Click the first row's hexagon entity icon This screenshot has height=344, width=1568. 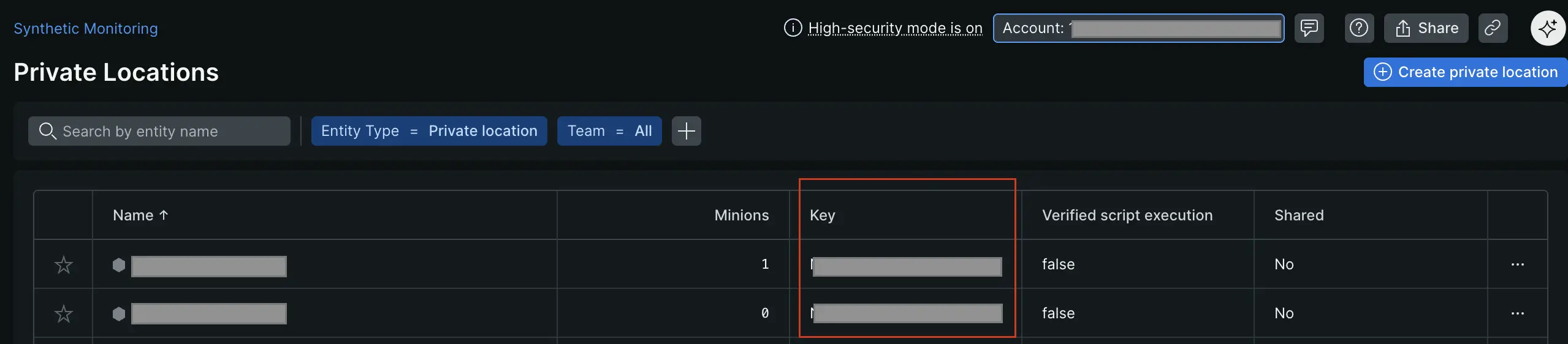[119, 265]
